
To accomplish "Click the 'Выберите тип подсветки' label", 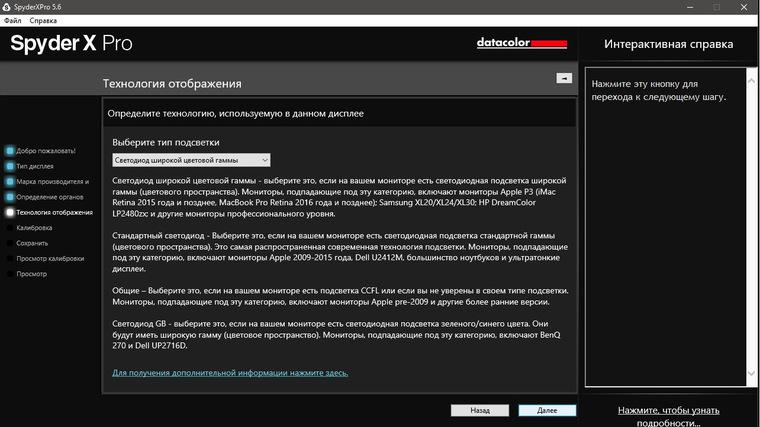I will click(x=166, y=142).
